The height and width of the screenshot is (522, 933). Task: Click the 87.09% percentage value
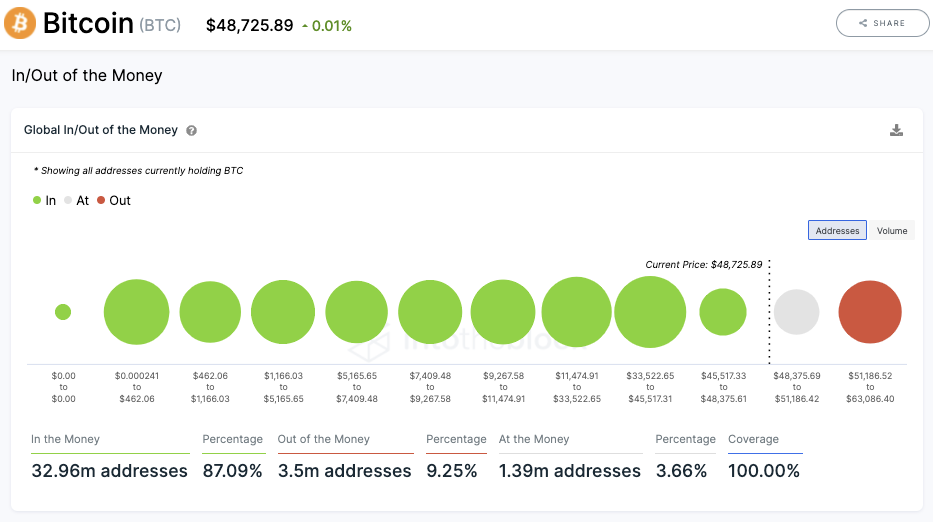[233, 471]
